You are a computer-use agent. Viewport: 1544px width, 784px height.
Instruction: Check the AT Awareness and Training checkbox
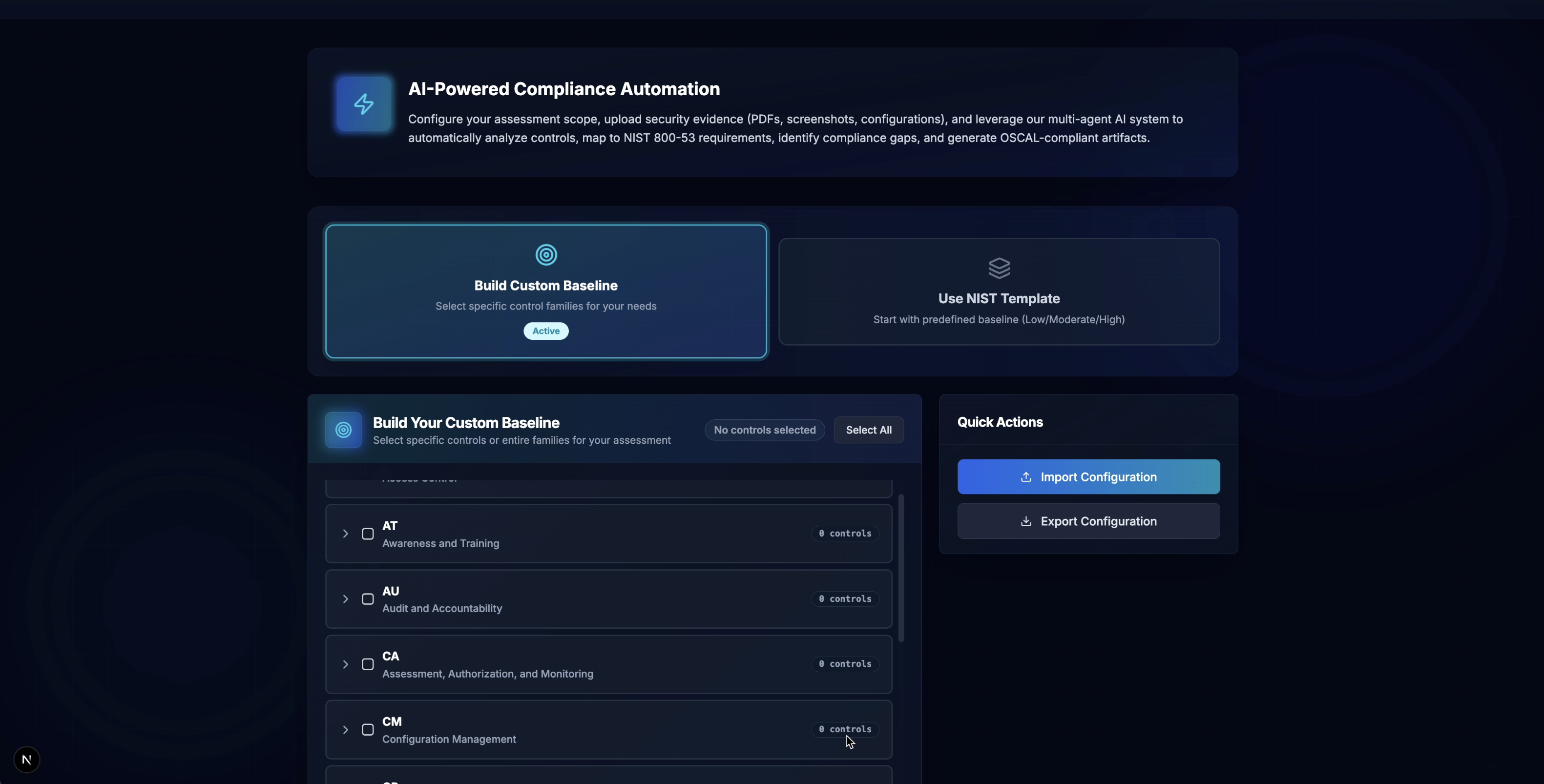point(367,534)
